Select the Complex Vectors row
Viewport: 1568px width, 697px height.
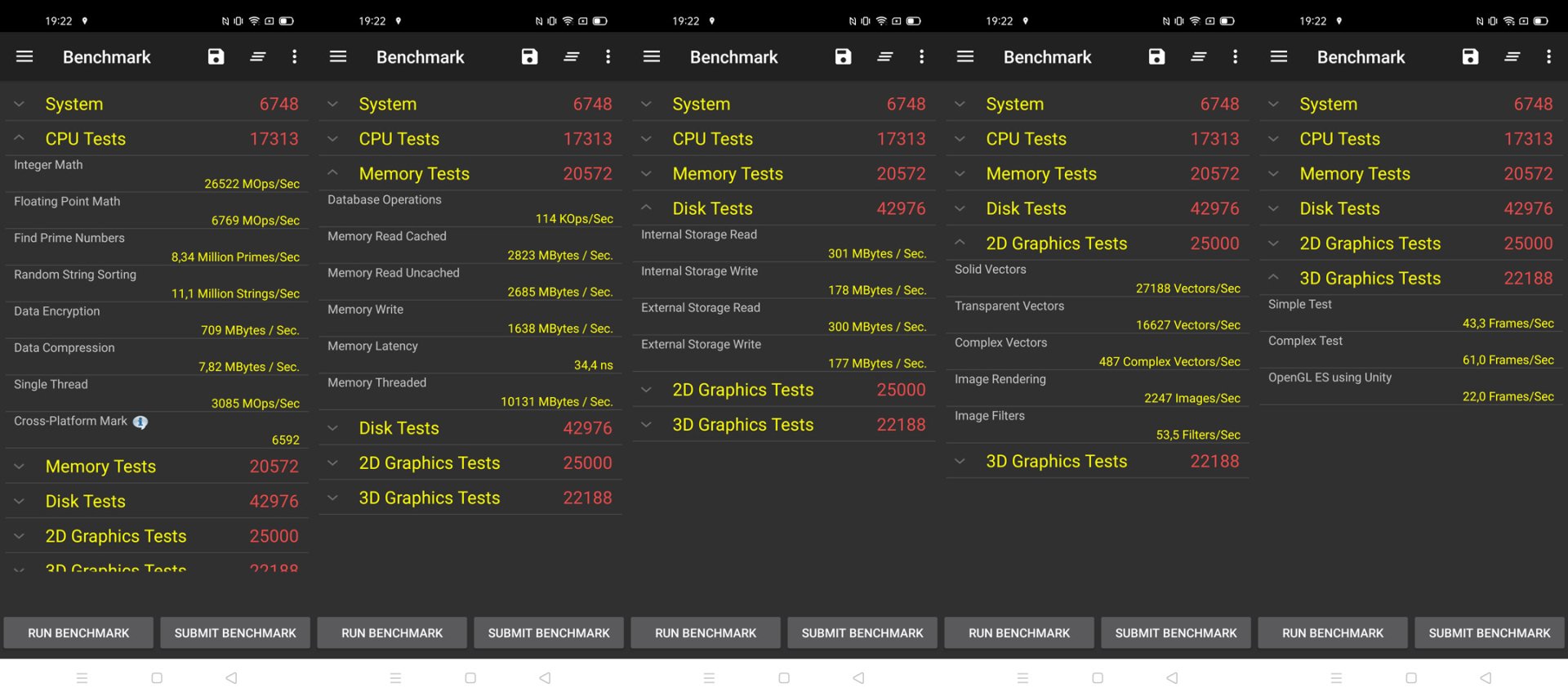tap(1098, 352)
